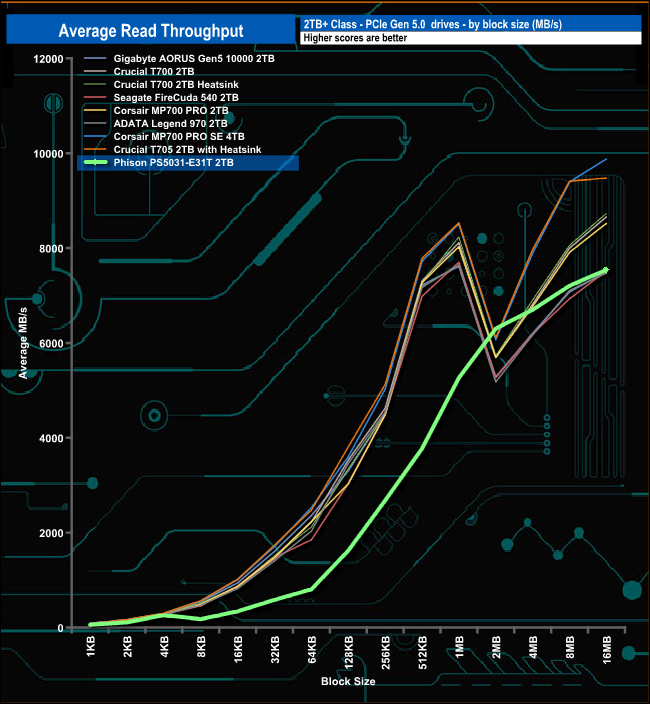Click the 2000 y-axis label

[x=51, y=533]
